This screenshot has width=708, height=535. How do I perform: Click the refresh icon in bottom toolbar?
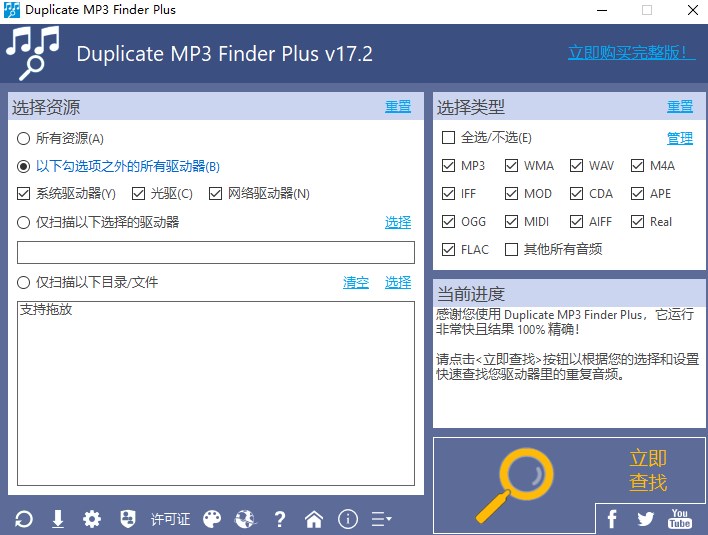pos(23,519)
